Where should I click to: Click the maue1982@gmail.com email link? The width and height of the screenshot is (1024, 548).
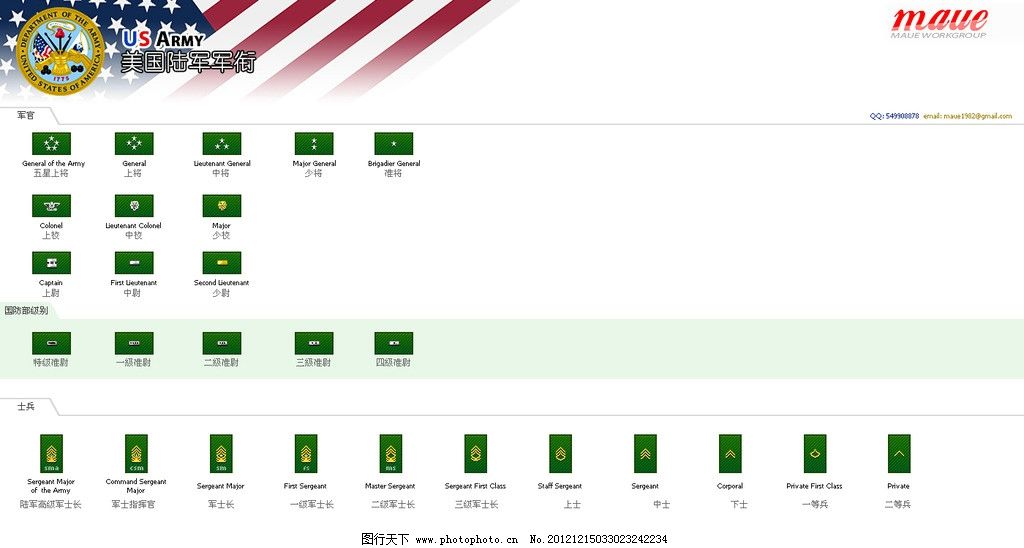(967, 116)
